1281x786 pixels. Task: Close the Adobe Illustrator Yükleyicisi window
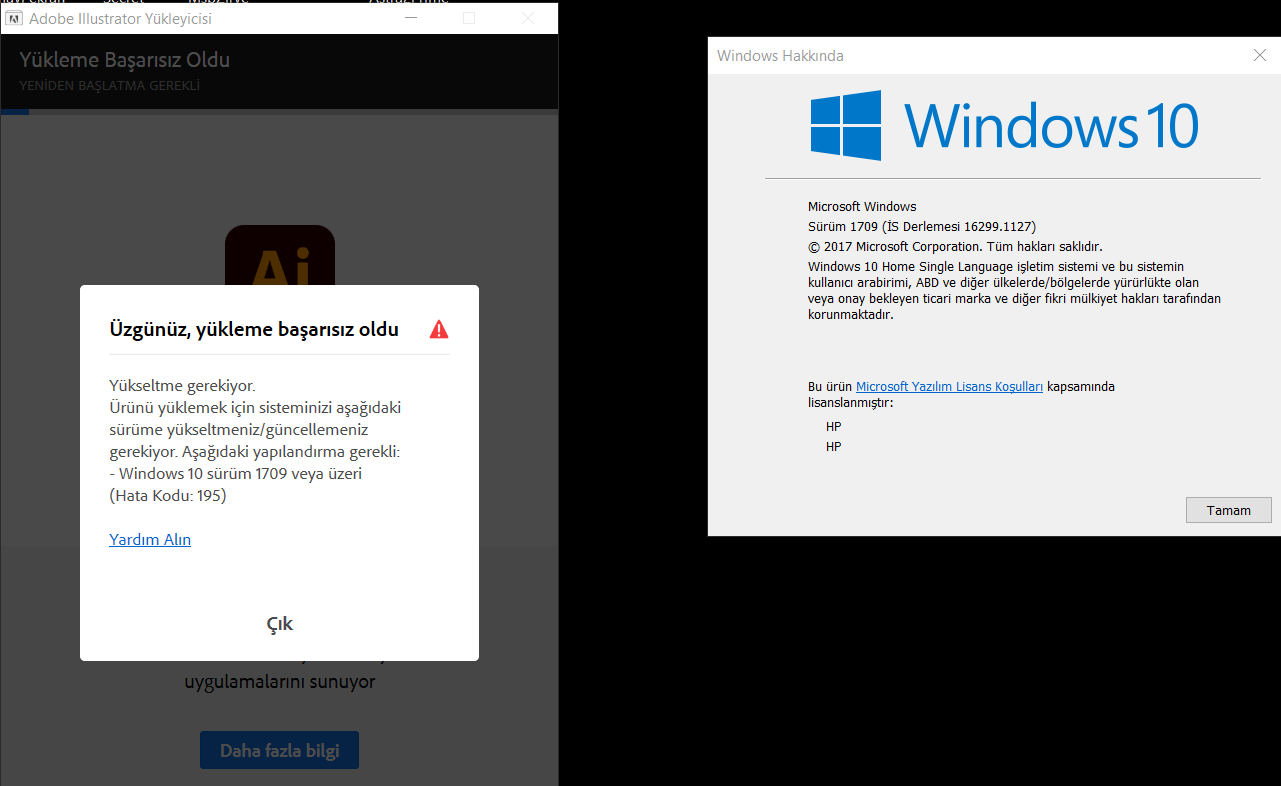(x=528, y=18)
